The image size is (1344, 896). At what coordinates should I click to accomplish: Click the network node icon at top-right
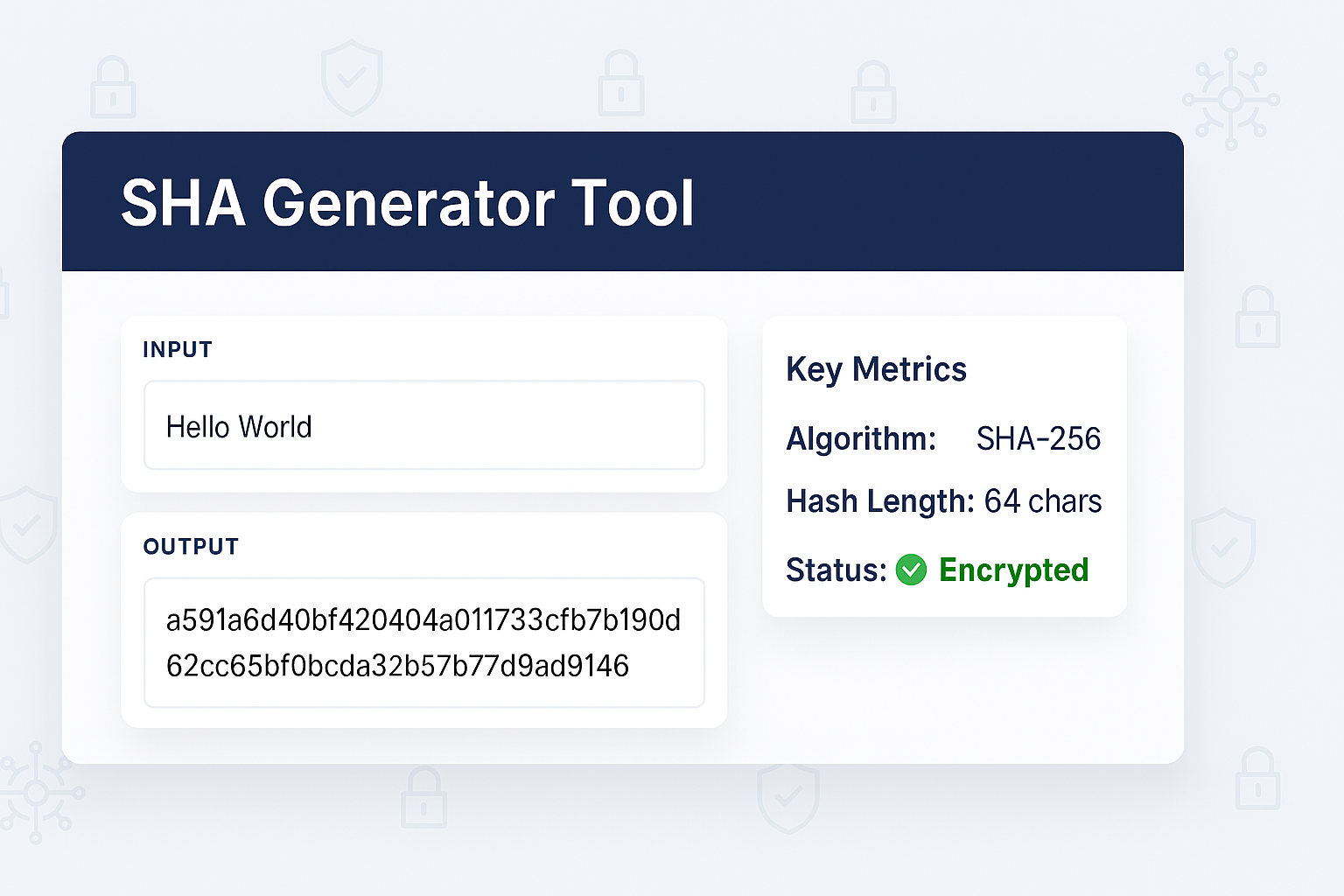(1231, 99)
